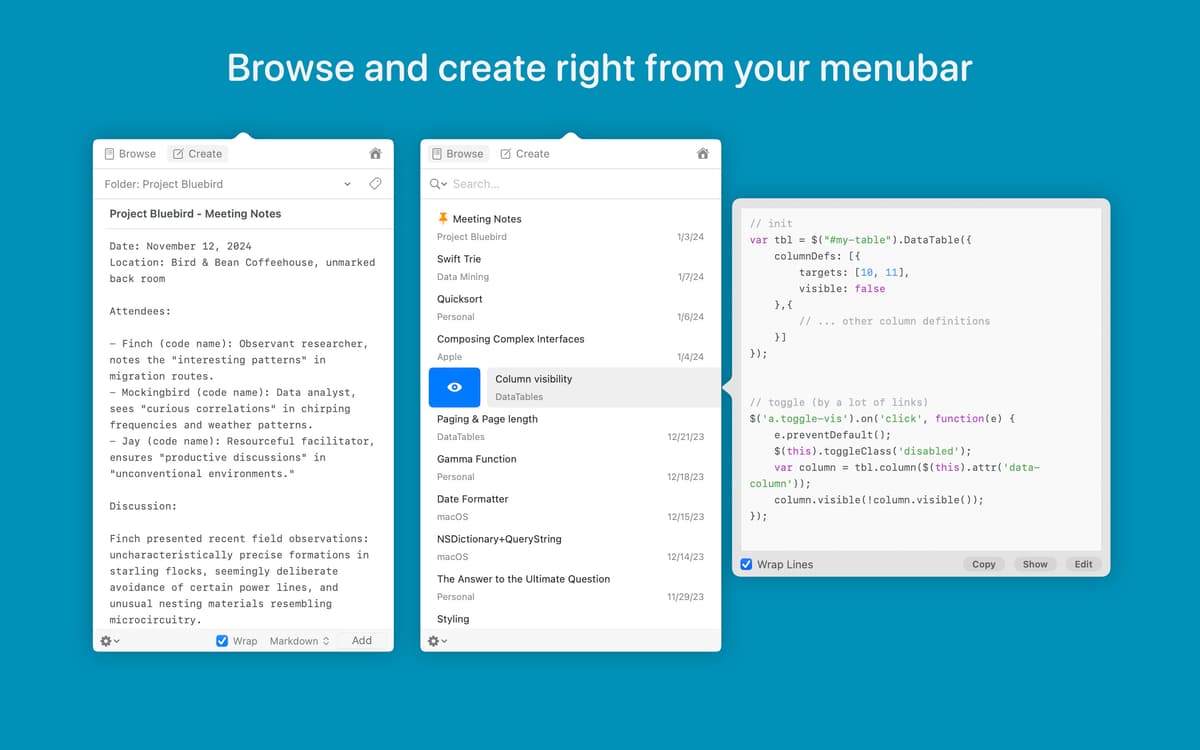Click the magnifier search options icon
The width and height of the screenshot is (1200, 750).
click(x=438, y=184)
